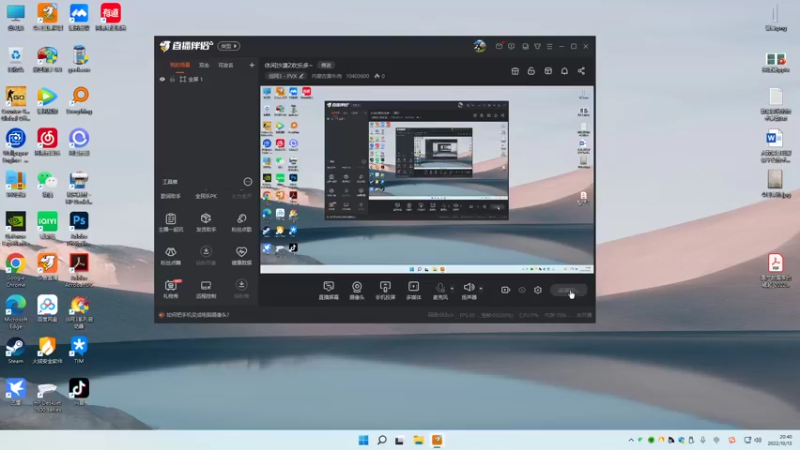Open the heart health data tool
This screenshot has height=450, width=800.
[x=241, y=255]
